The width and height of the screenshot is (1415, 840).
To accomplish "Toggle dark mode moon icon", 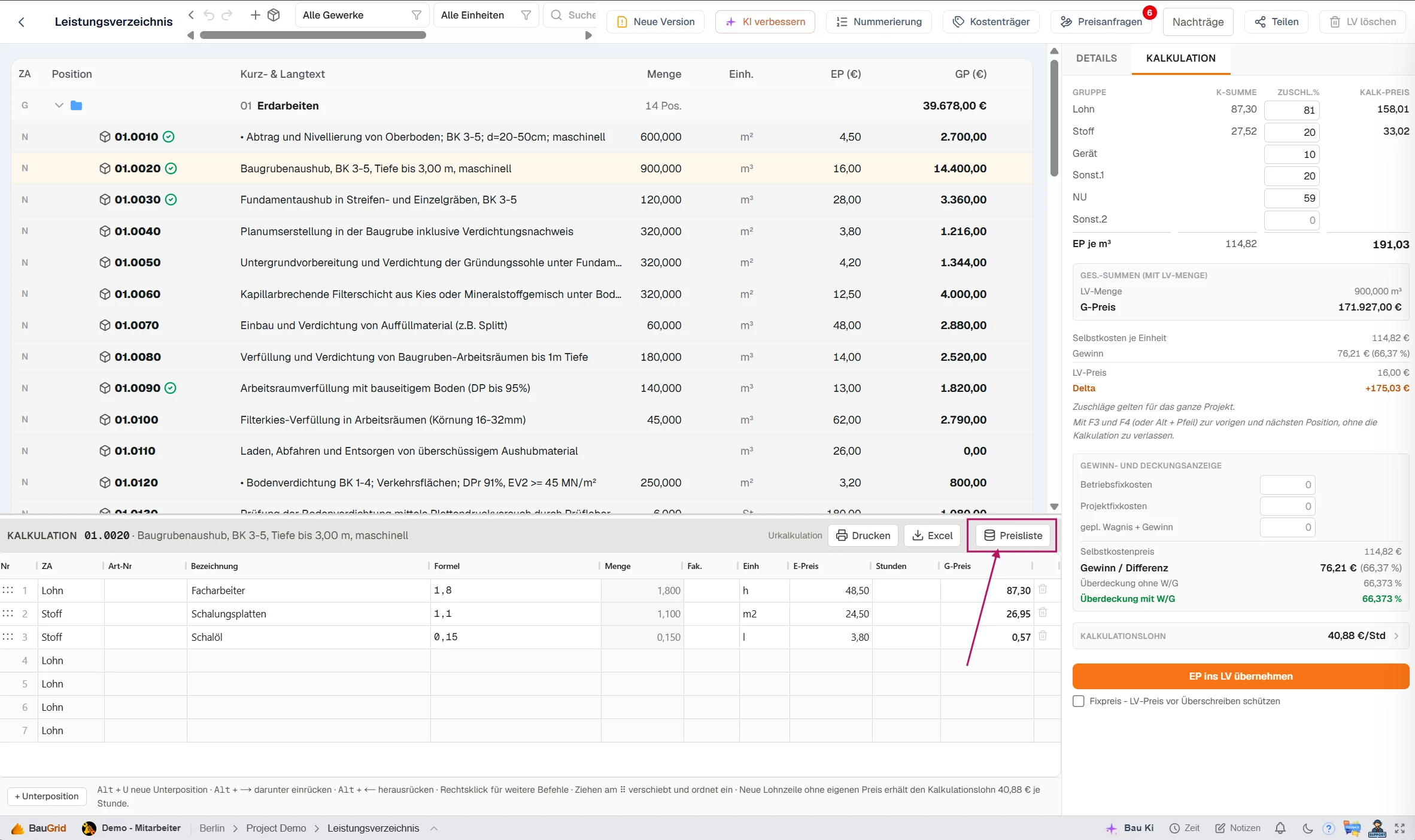I will coord(1308,828).
